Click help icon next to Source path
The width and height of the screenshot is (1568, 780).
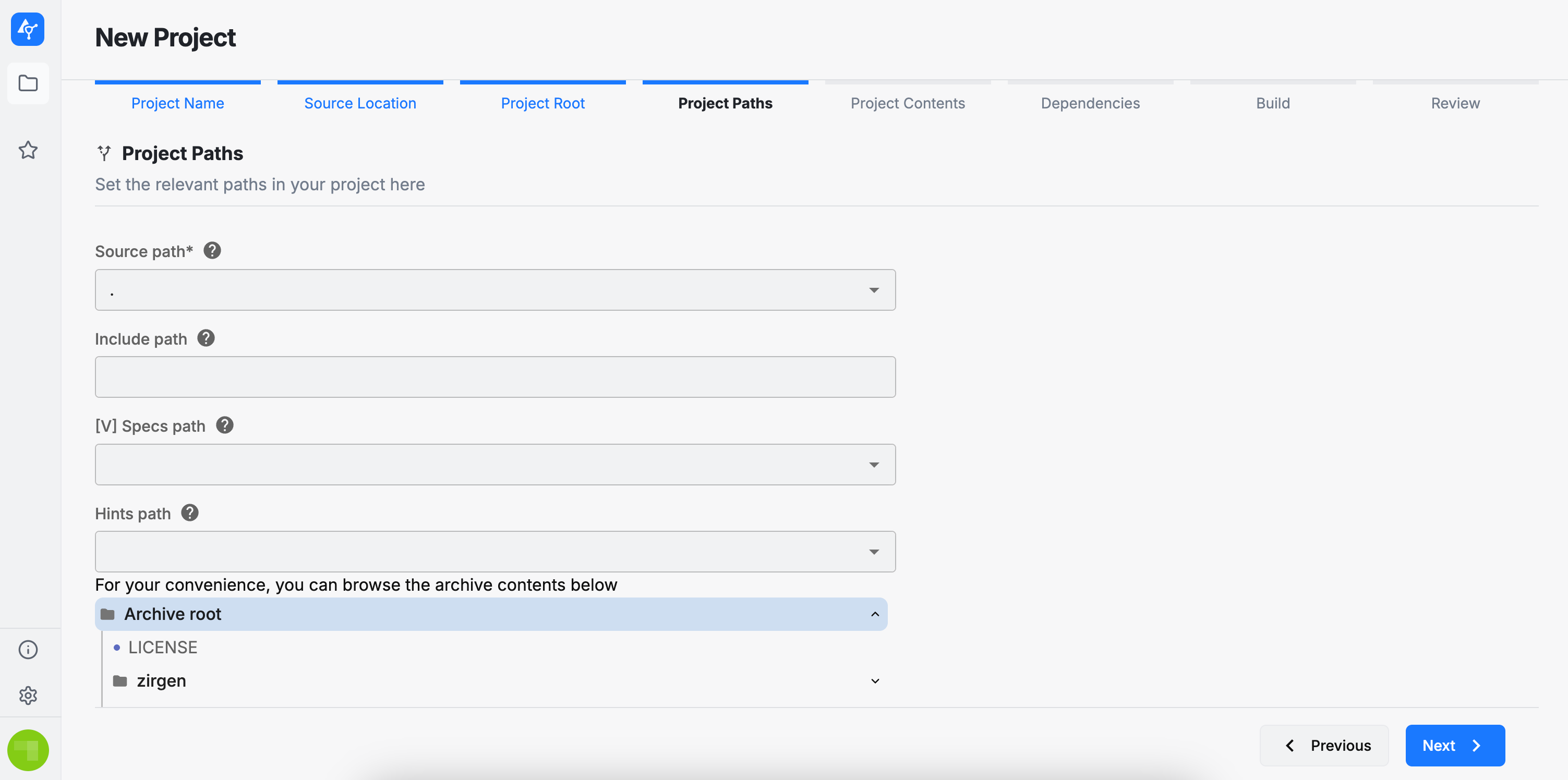click(x=212, y=251)
